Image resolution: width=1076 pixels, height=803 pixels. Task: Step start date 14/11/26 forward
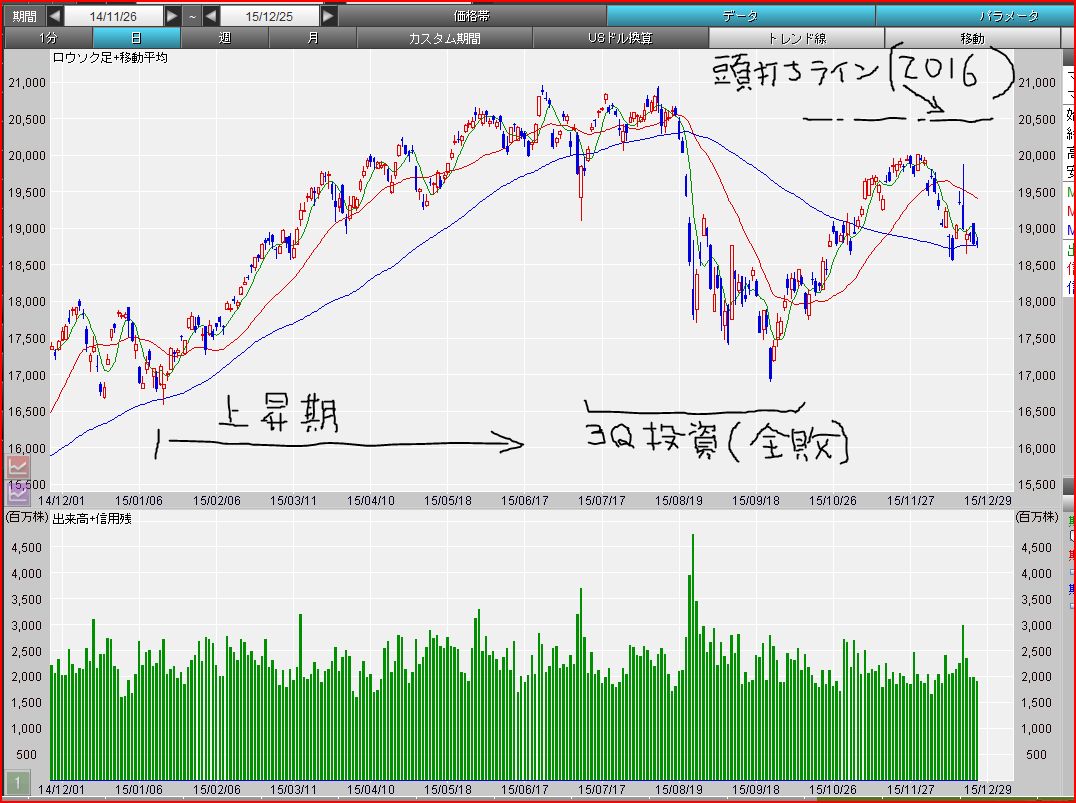click(173, 16)
